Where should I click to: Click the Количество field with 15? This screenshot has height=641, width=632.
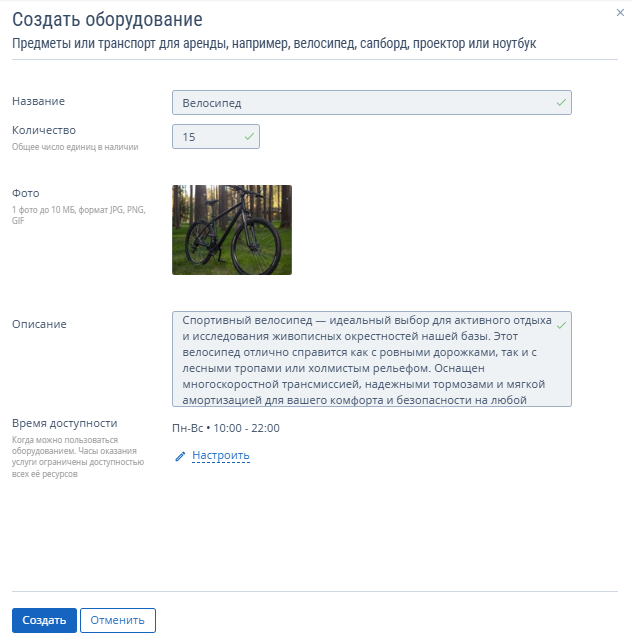[216, 137]
